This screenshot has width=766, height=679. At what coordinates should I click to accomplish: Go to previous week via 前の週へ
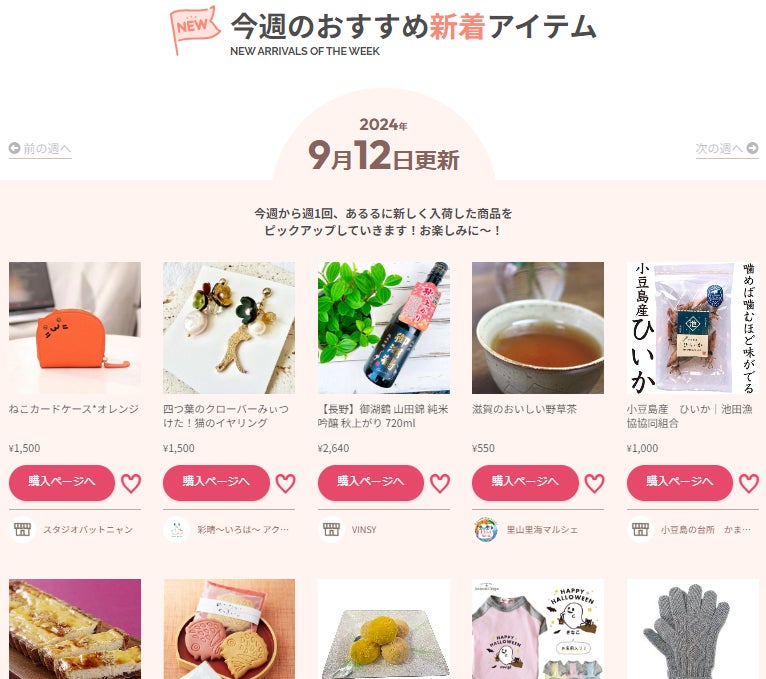point(40,149)
